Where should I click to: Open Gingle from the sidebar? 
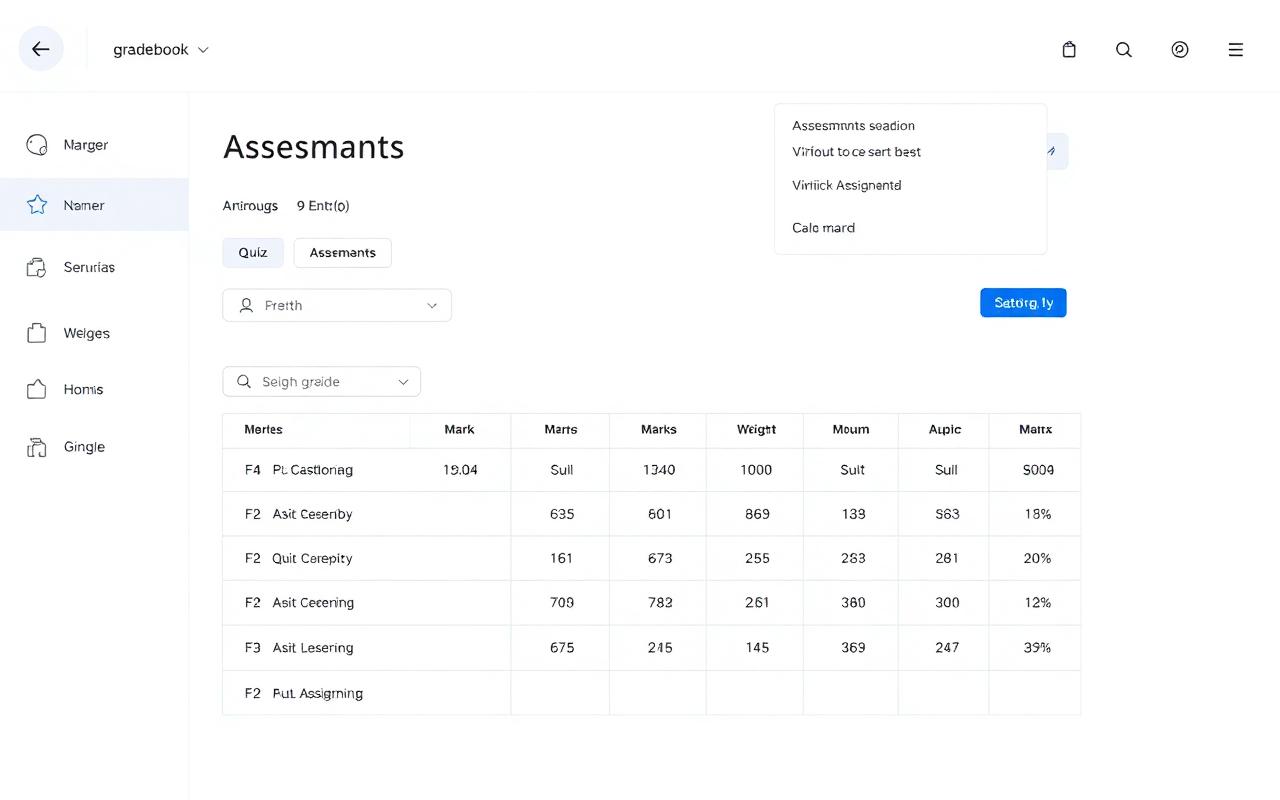pyautogui.click(x=94, y=447)
